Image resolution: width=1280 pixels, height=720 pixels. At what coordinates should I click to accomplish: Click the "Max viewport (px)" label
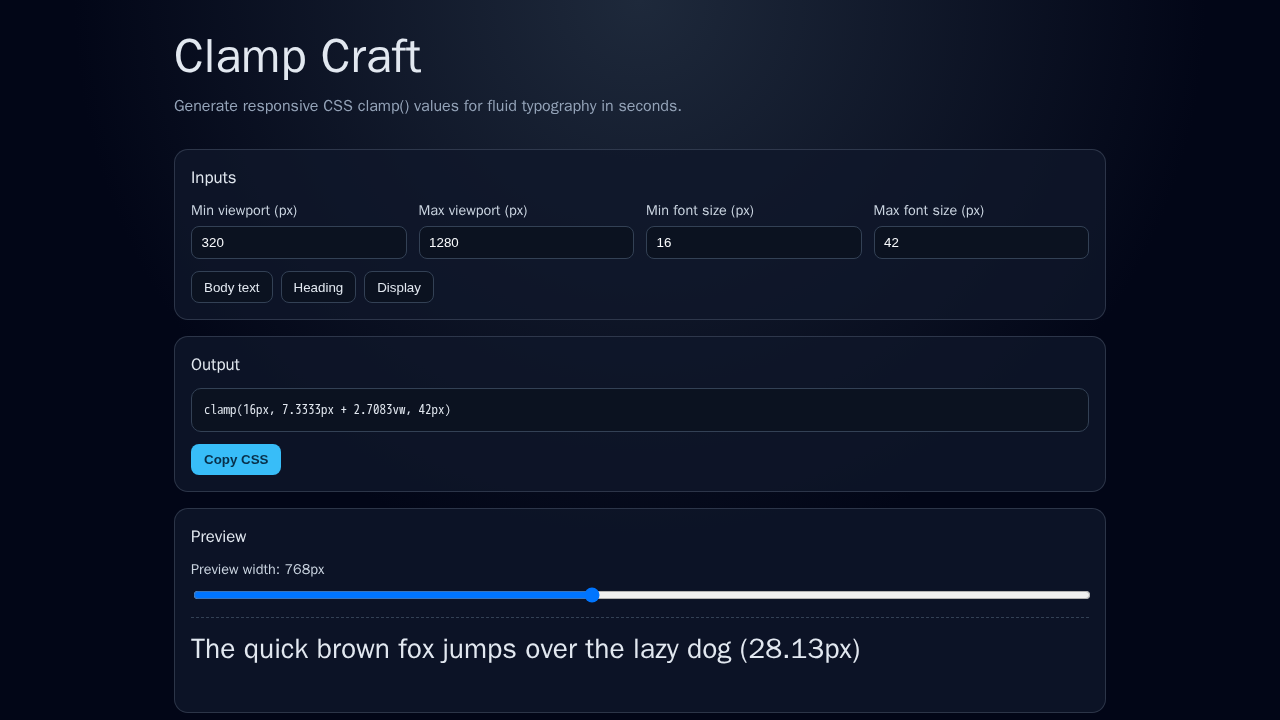pos(473,210)
